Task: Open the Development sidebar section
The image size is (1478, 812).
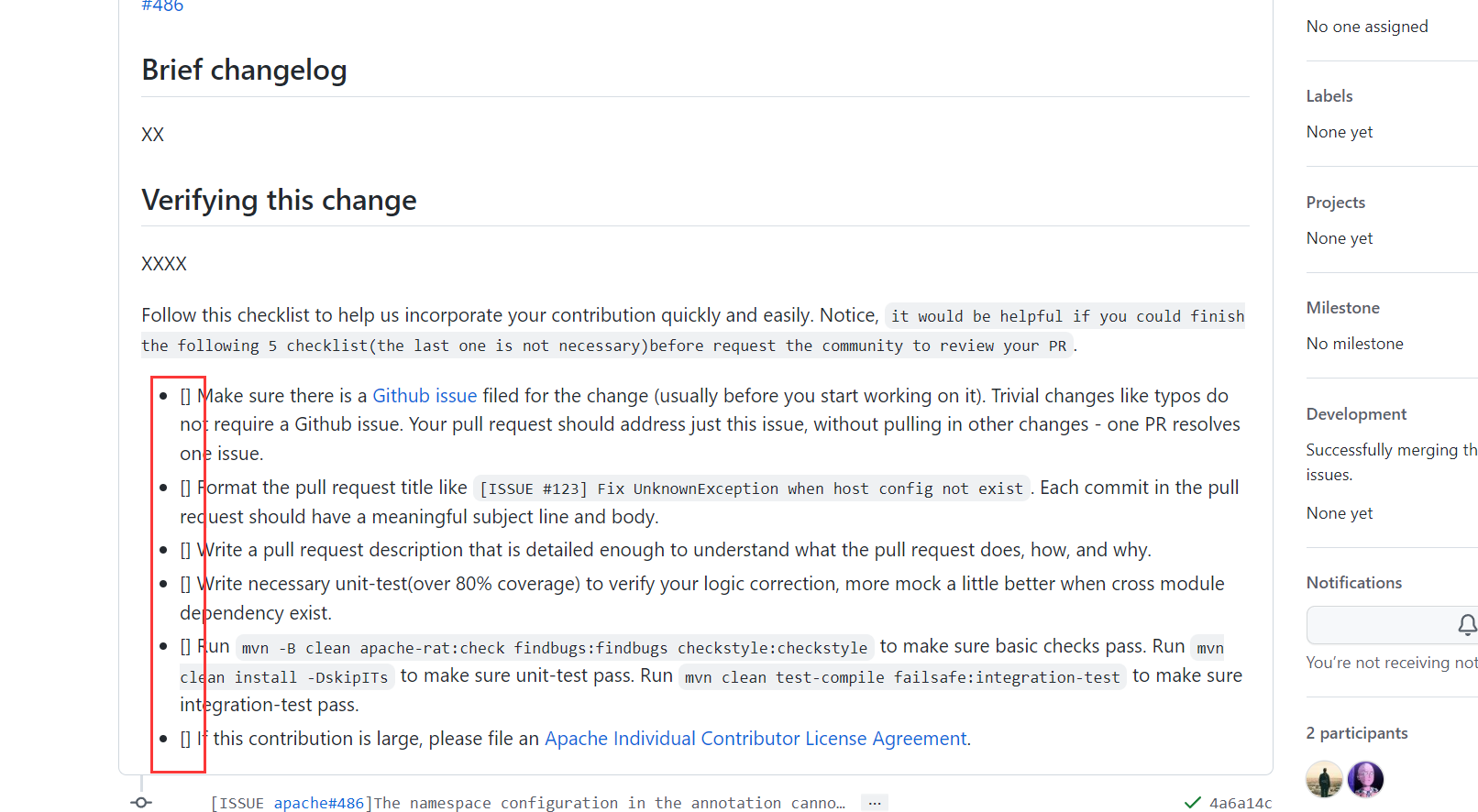Action: pos(1356,414)
